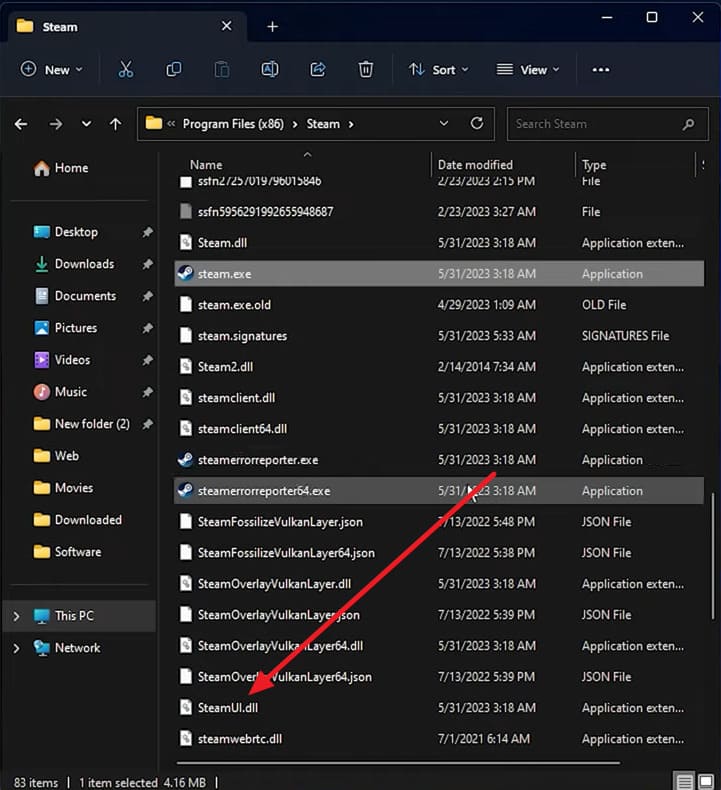Expand address bar history dropdown

click(x=443, y=123)
